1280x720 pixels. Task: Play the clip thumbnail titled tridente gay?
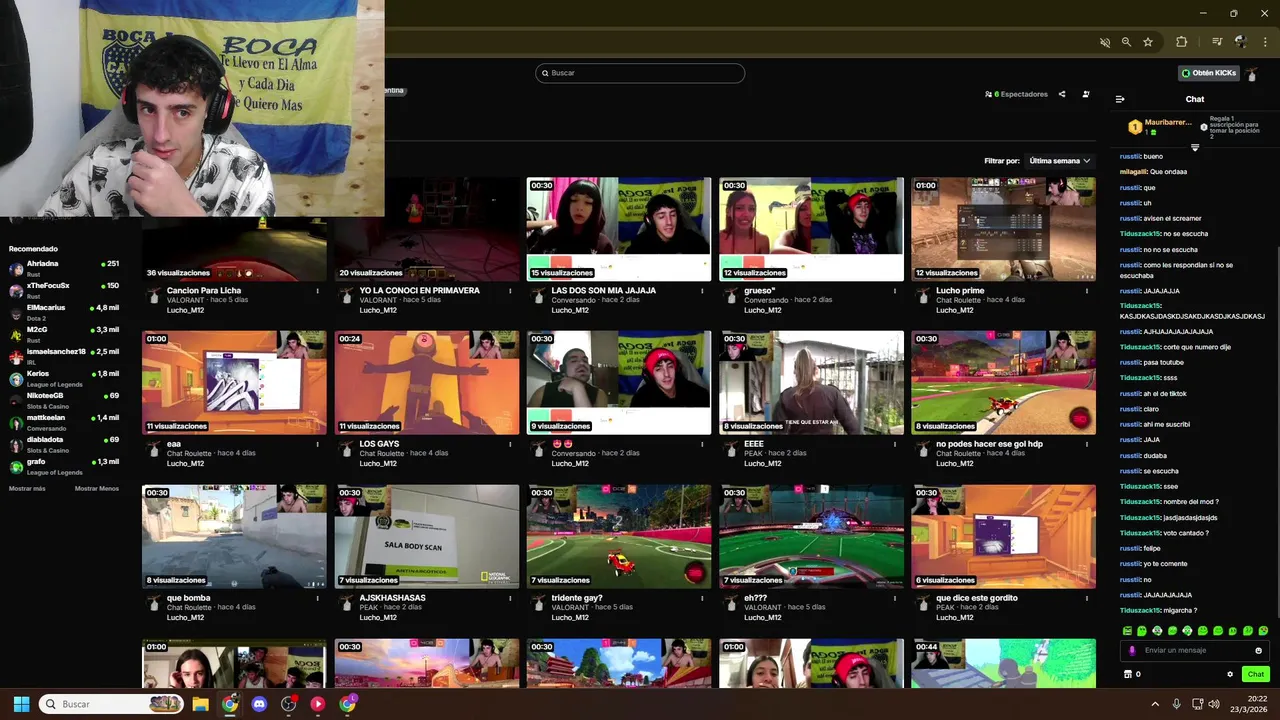coord(619,537)
